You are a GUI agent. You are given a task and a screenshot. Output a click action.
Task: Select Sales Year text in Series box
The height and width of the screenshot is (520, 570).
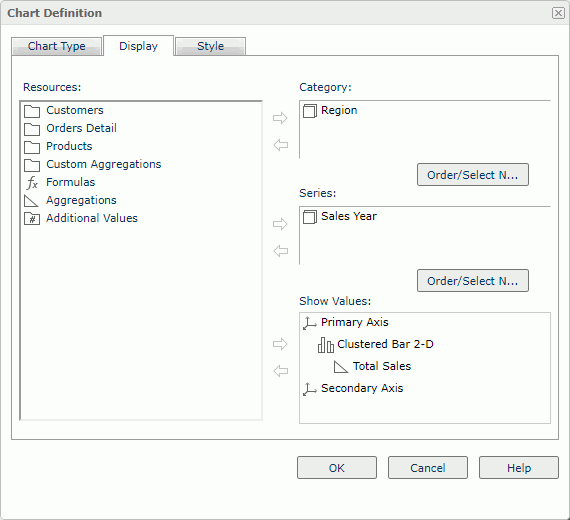pyautogui.click(x=349, y=216)
